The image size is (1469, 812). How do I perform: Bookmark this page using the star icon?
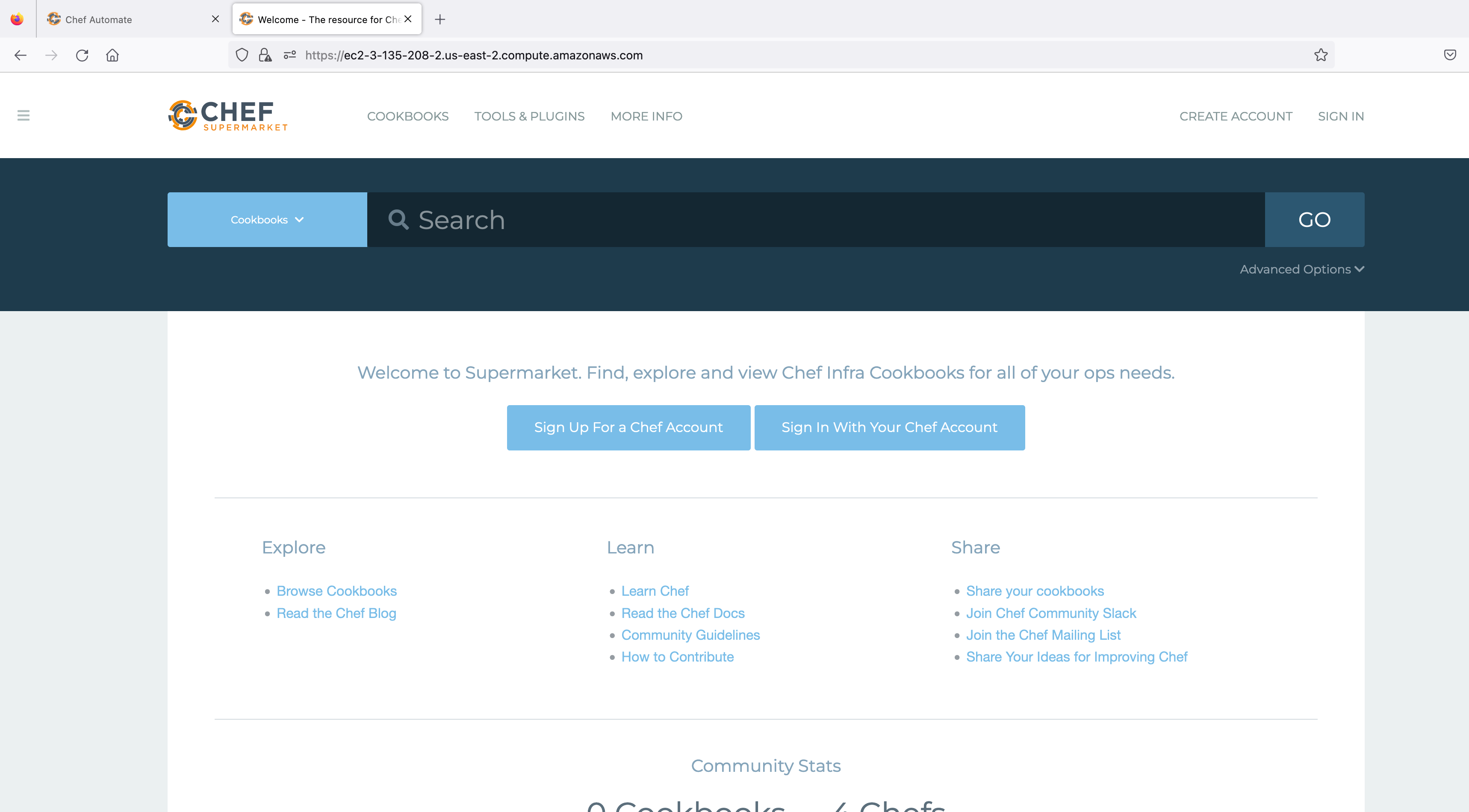point(1321,55)
